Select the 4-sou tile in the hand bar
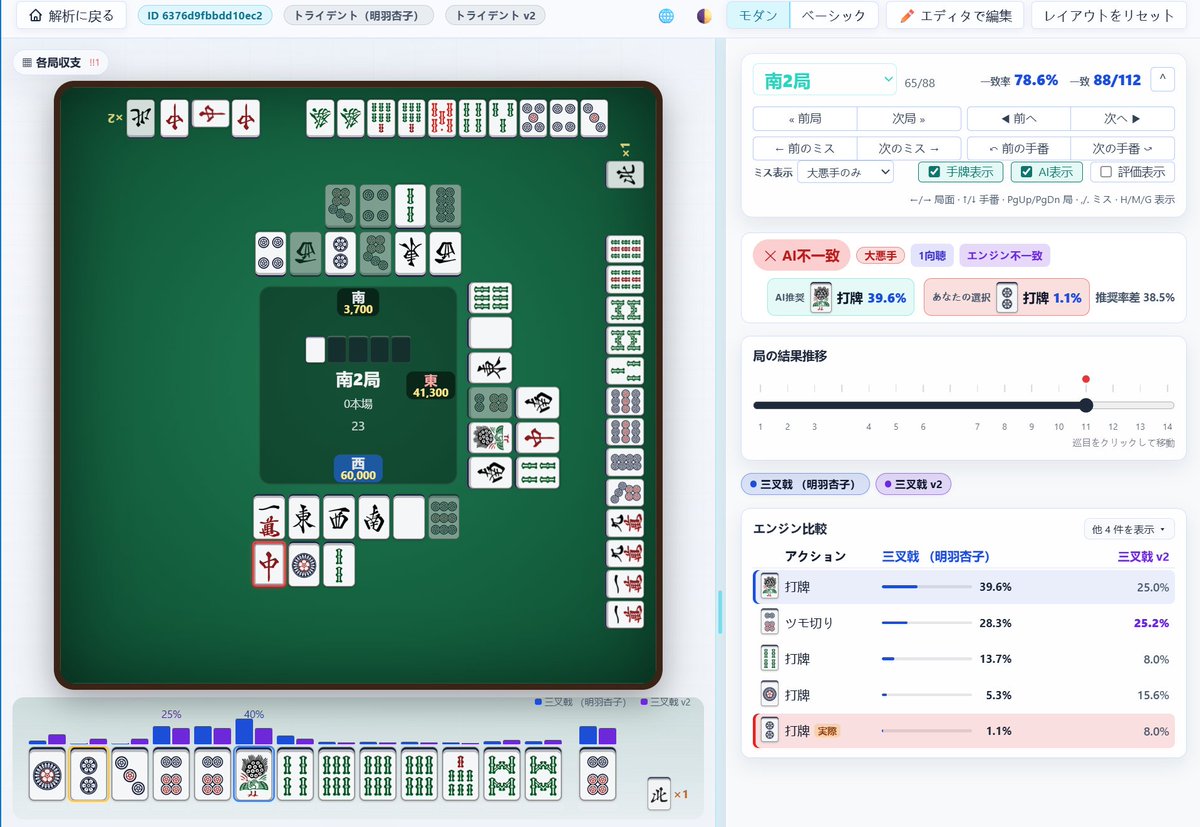The height and width of the screenshot is (827, 1200). (295, 774)
